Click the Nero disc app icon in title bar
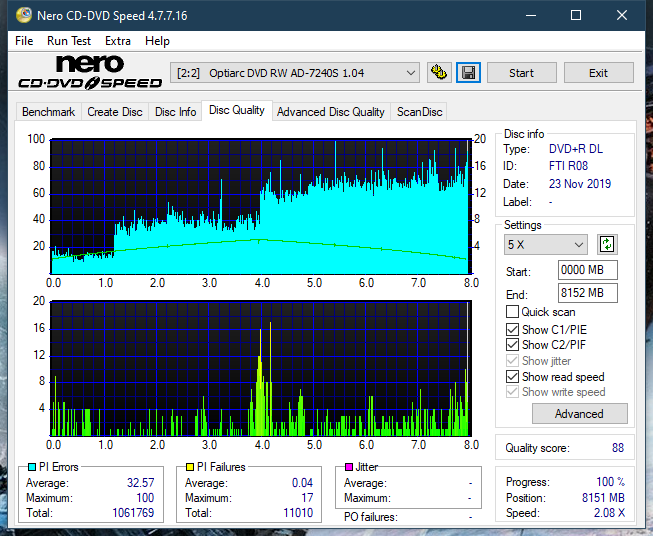653x536 pixels. pos(24,15)
